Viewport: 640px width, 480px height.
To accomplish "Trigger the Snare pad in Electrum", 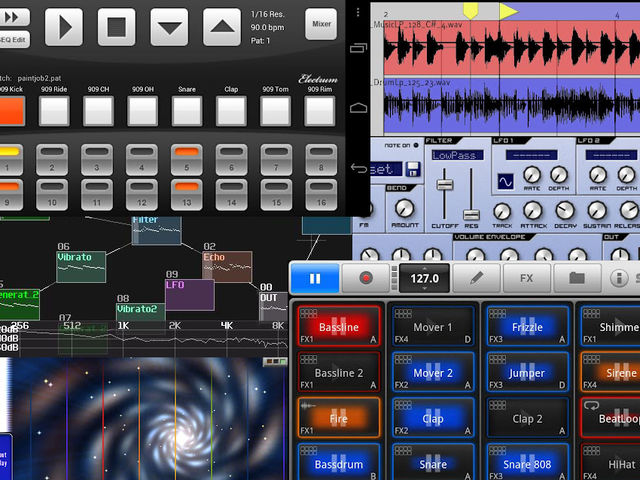I will (187, 111).
